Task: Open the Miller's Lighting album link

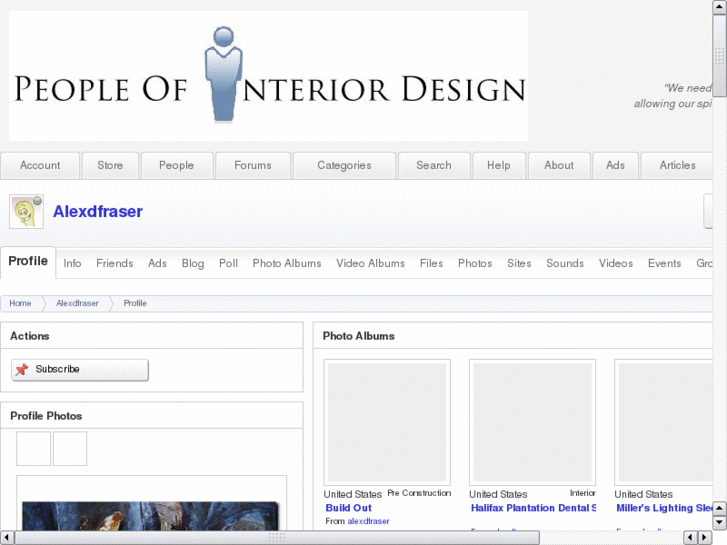Action: pos(664,508)
